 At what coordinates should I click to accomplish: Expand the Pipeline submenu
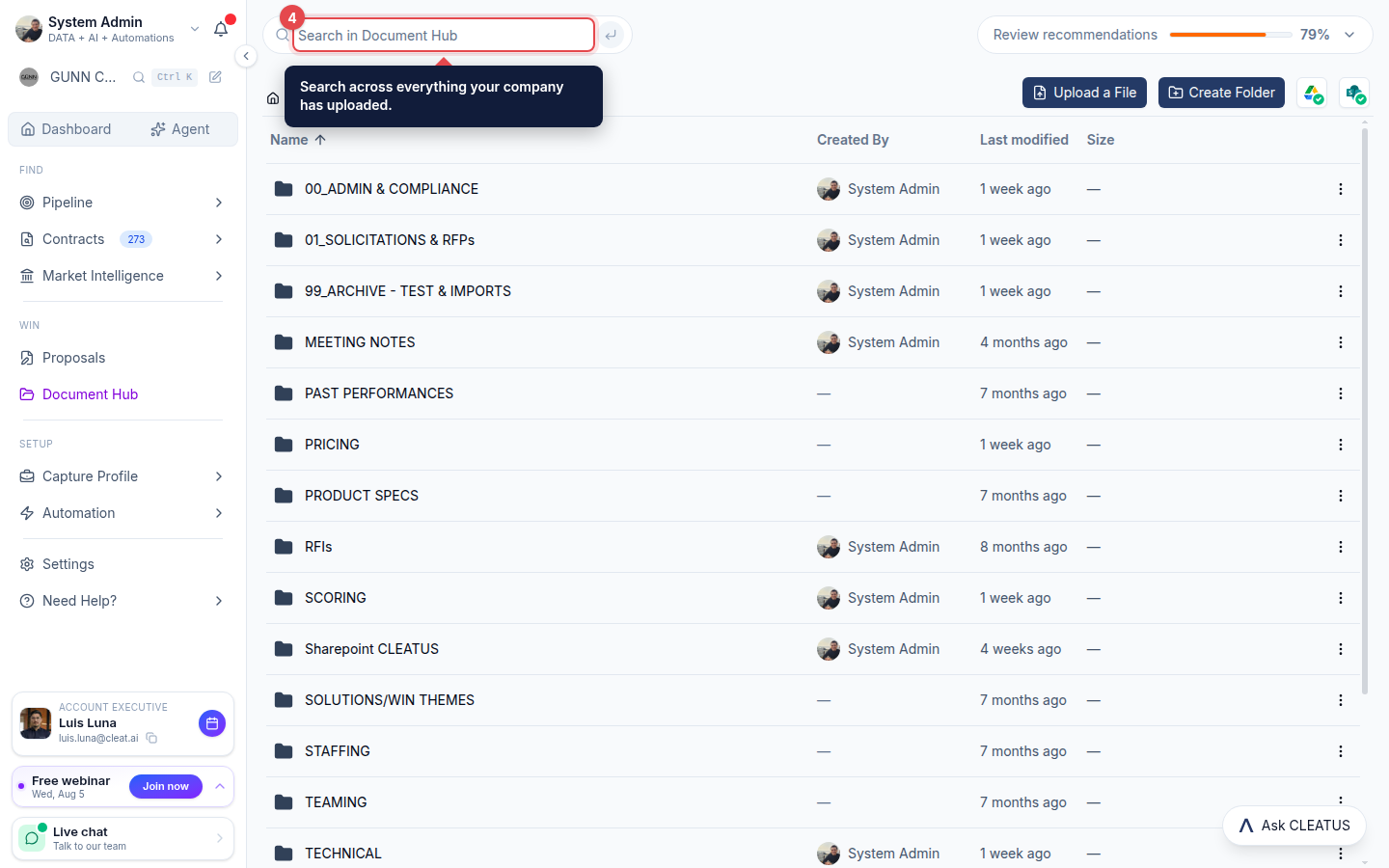[219, 203]
